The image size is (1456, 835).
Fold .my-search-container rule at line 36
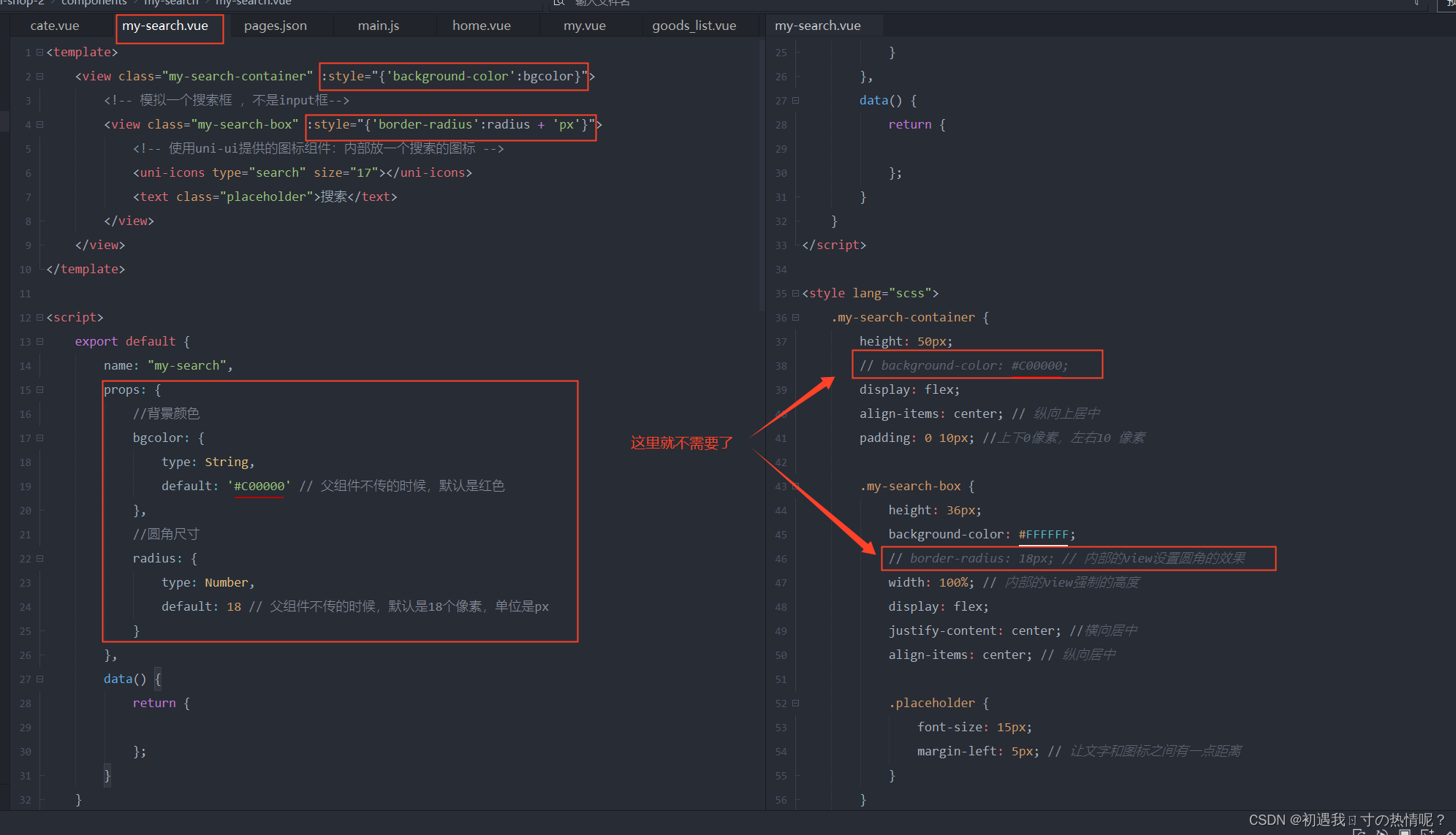(795, 318)
